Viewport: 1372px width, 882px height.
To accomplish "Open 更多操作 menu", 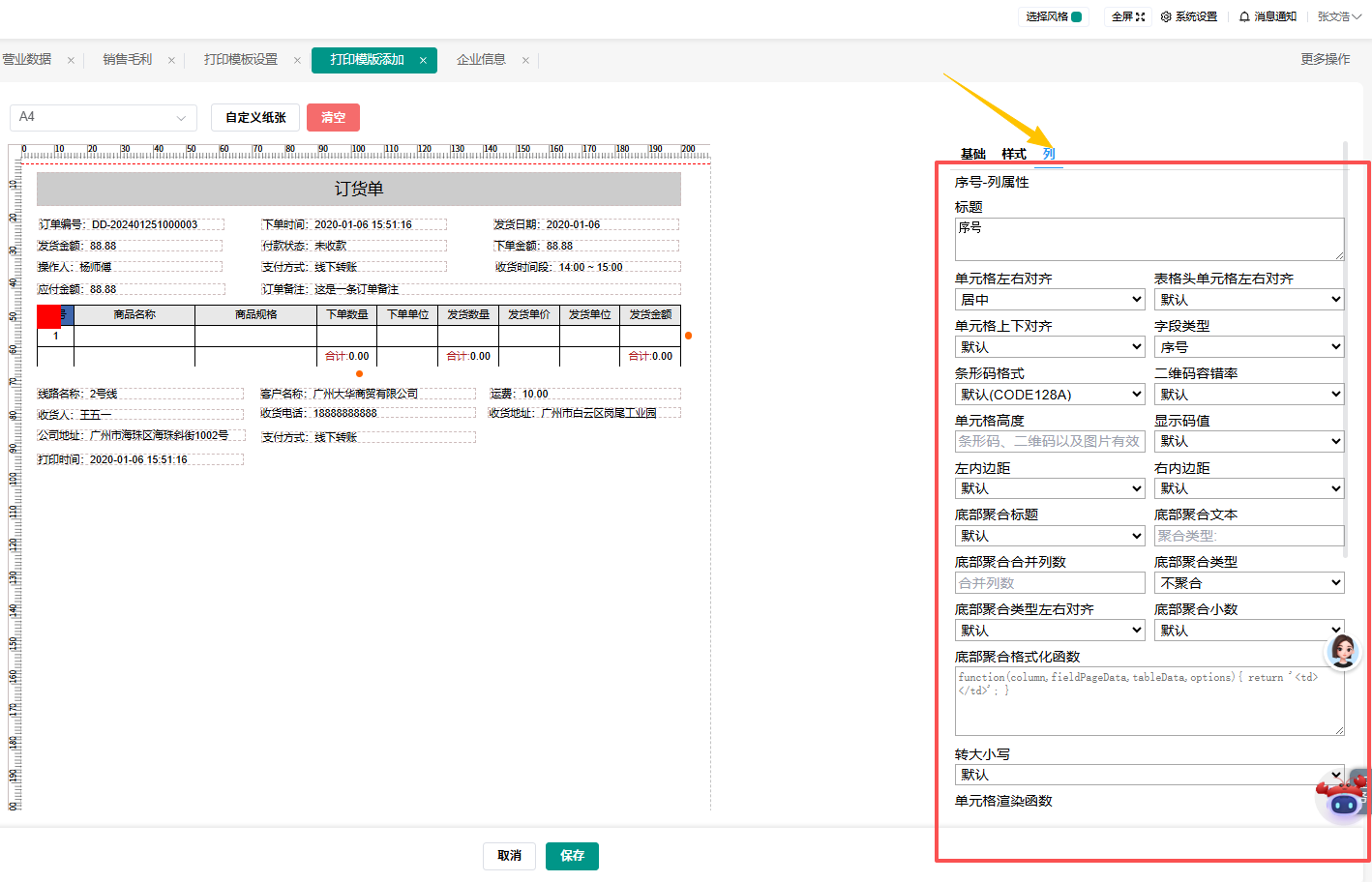I will coord(1325,60).
